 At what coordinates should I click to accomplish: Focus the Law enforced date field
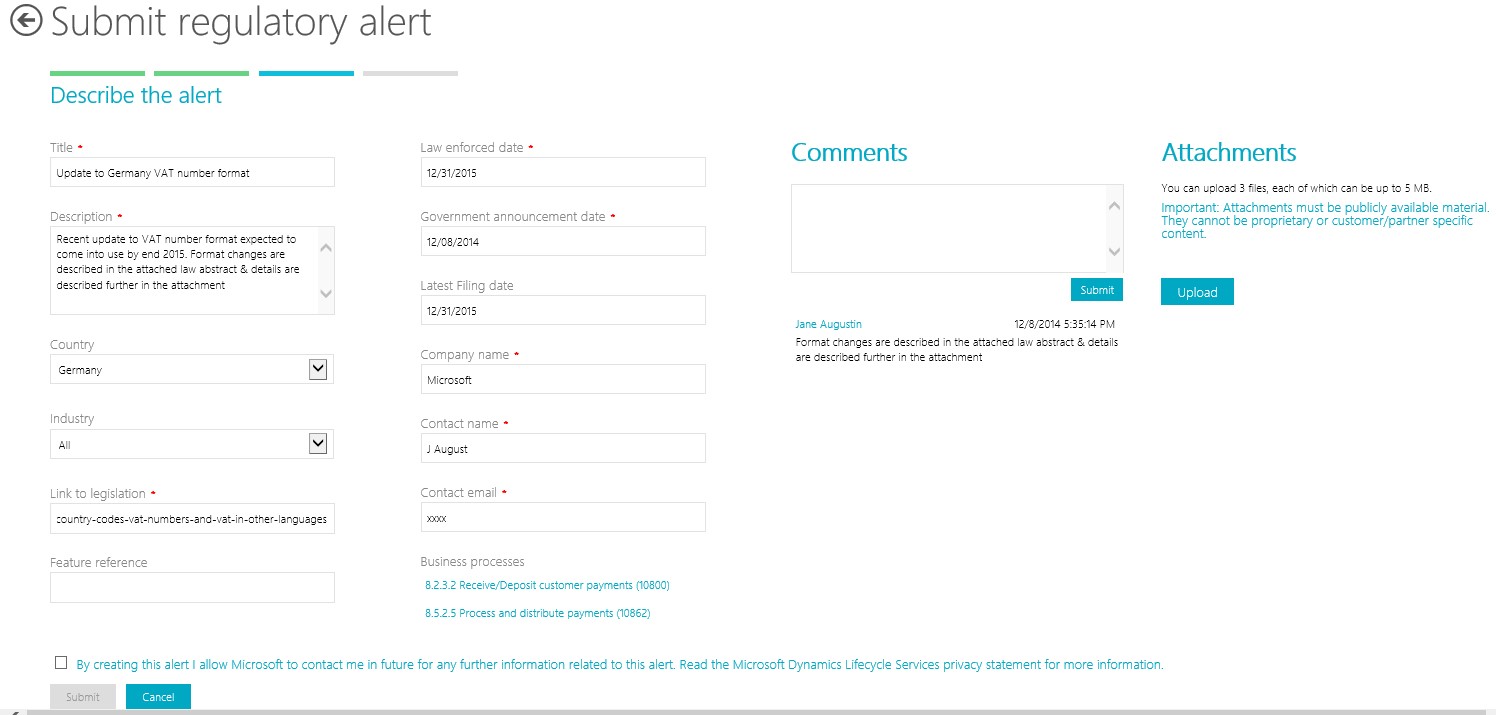click(563, 172)
